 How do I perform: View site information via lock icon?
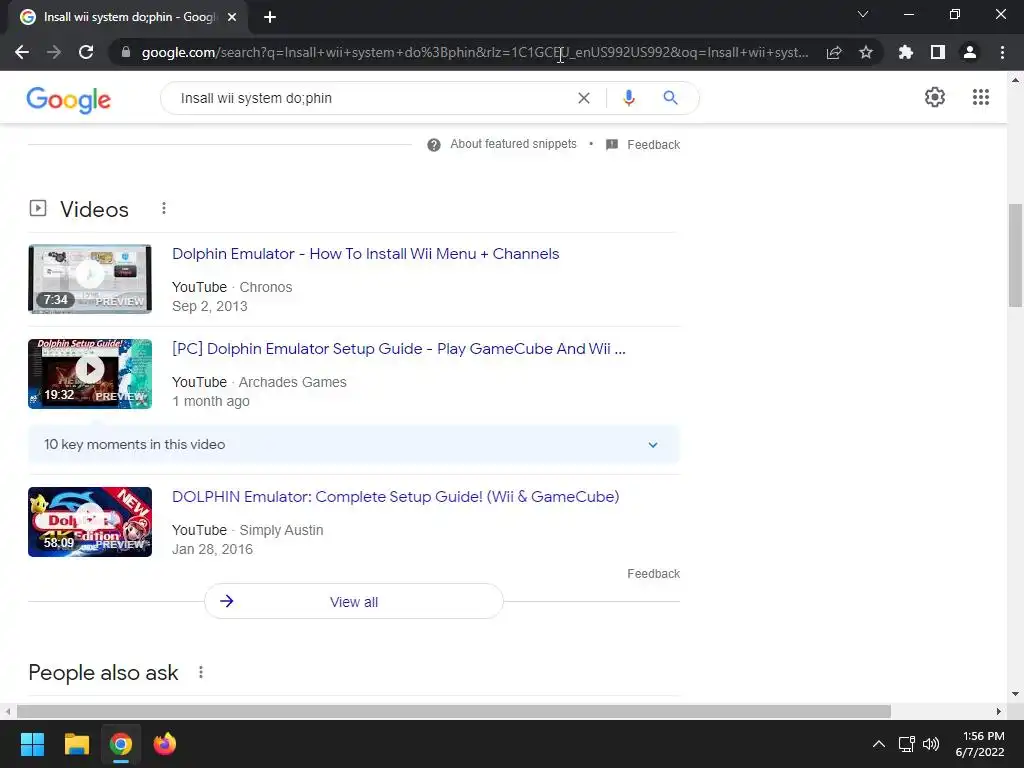[126, 52]
